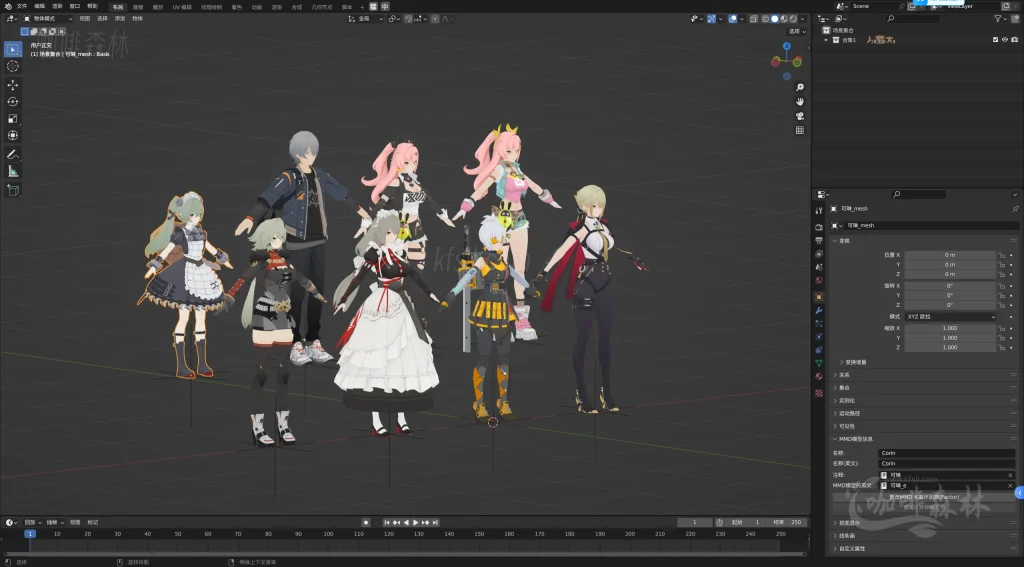Screen dimensions: 1024x567
Task: Switch to the UV 编辑 workspace tab
Action: (x=182, y=7)
